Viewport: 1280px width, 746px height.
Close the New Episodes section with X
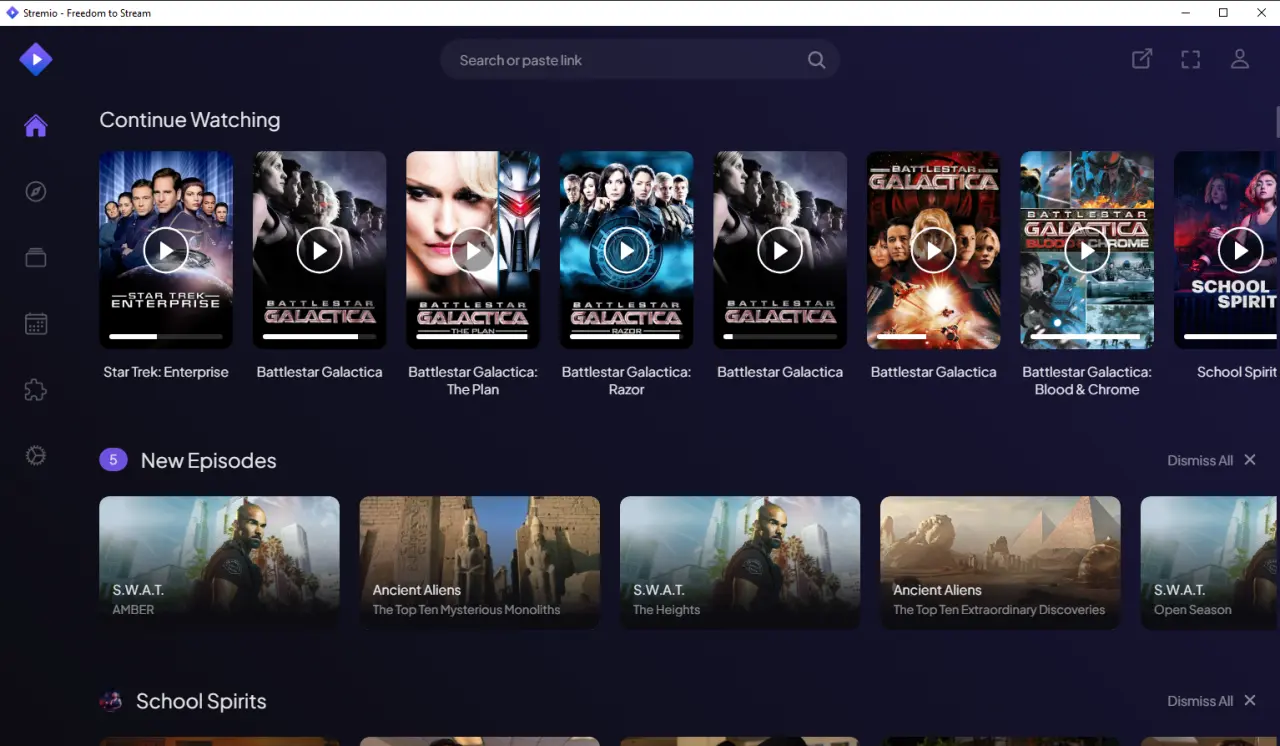(1250, 460)
